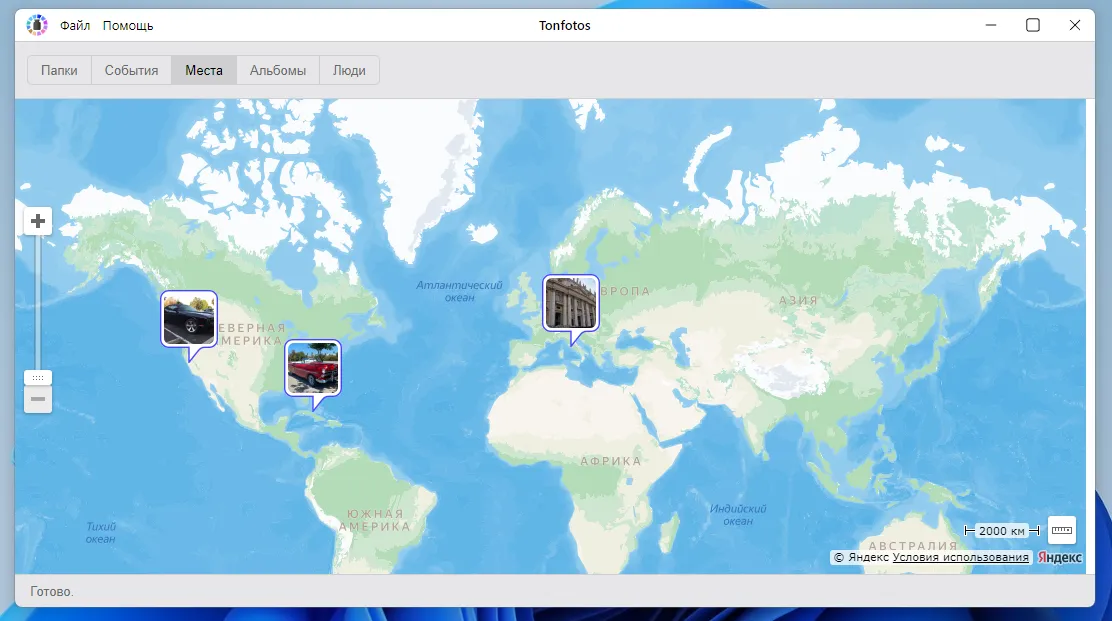Maximize the Tonfotos window

click(x=1033, y=25)
